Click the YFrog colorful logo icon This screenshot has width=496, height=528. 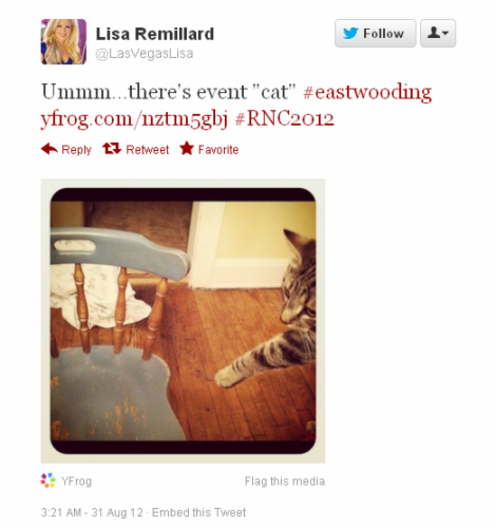[48, 481]
